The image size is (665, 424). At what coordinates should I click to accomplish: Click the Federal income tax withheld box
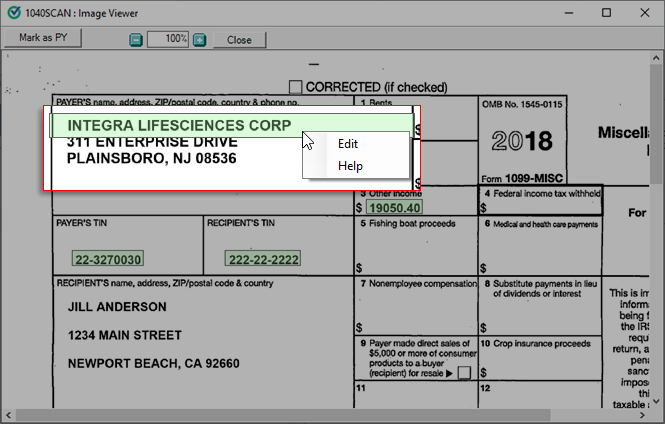click(541, 200)
